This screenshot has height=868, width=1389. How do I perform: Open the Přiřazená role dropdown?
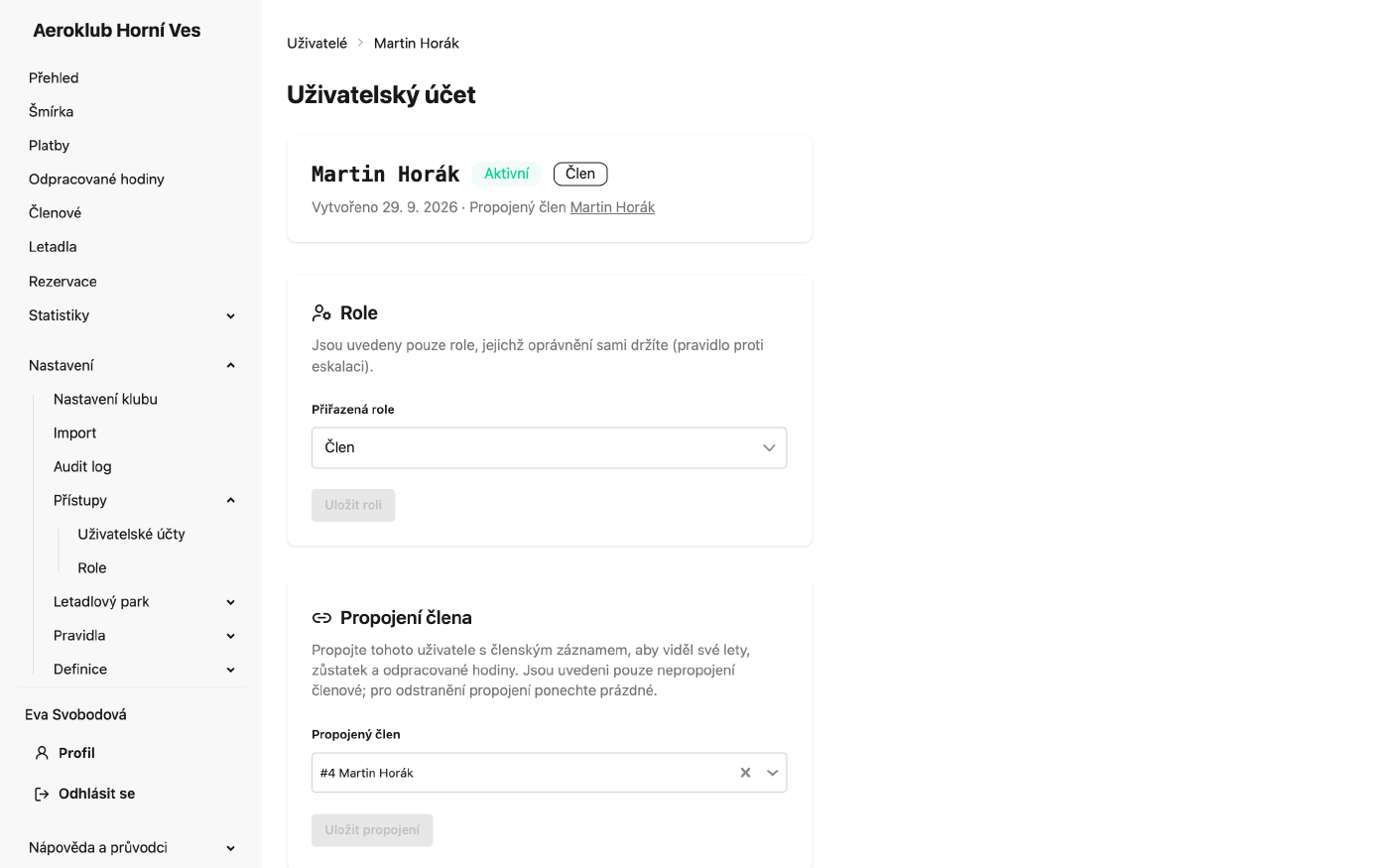point(549,447)
